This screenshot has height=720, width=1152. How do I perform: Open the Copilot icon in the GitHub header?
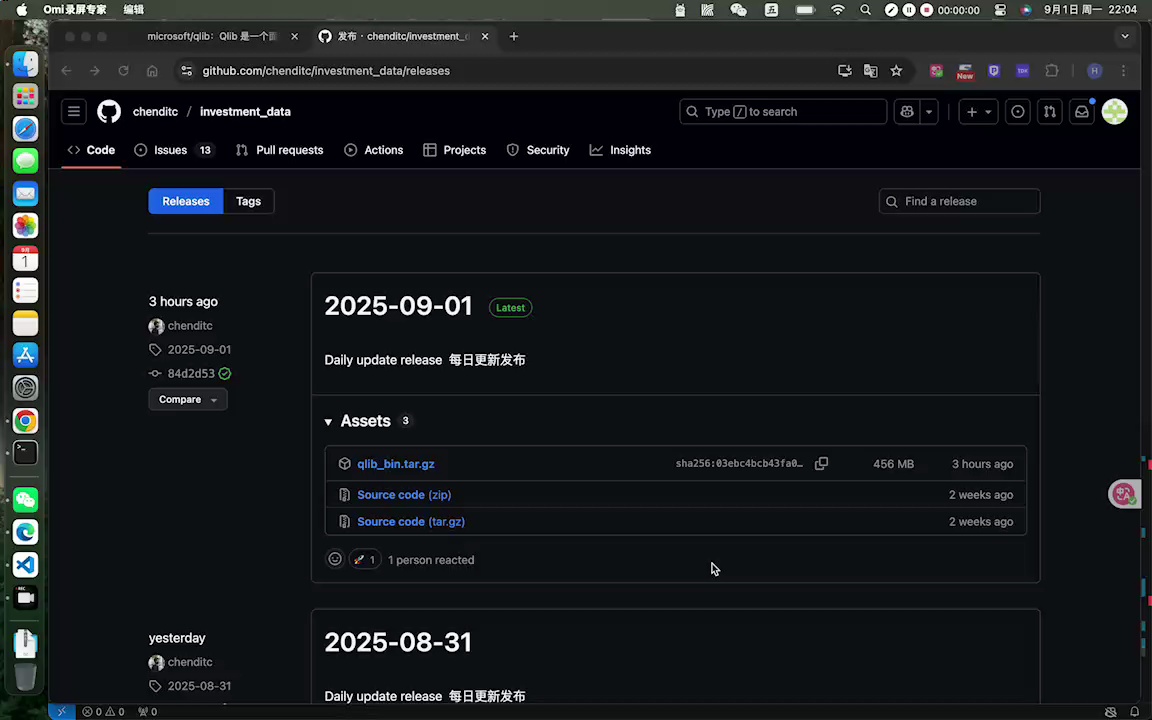pos(906,111)
